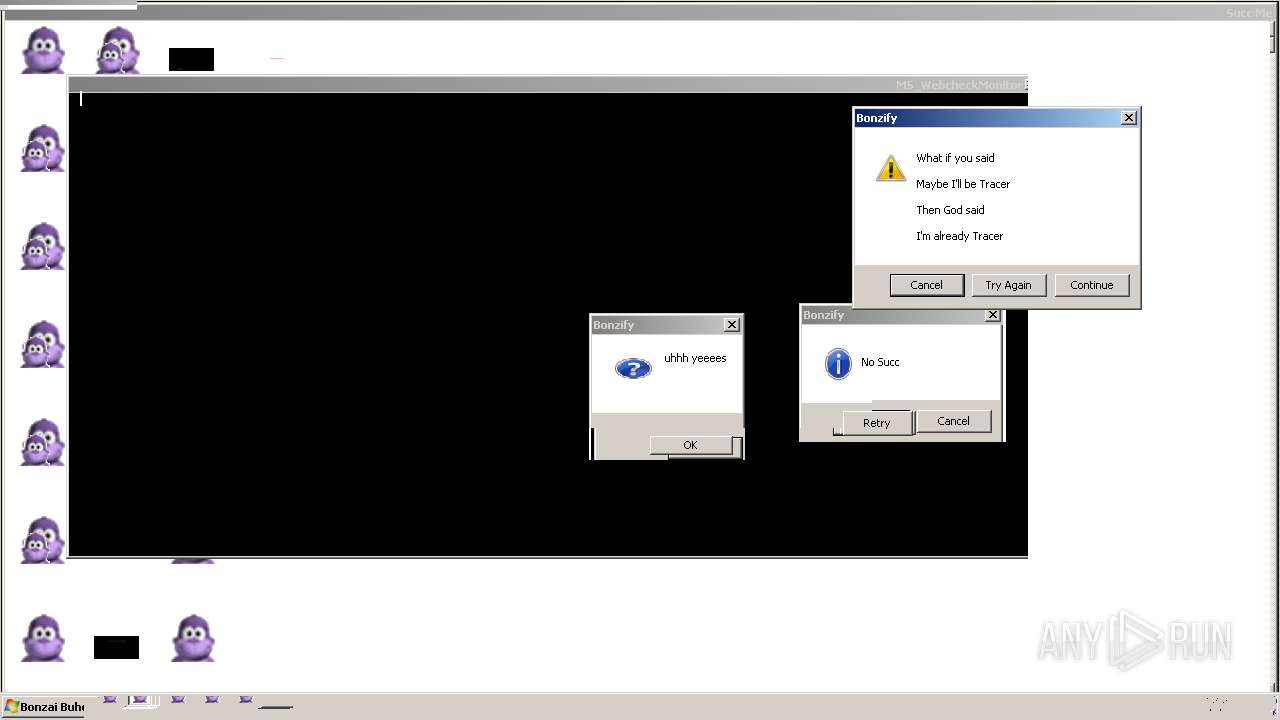This screenshot has width=1280, height=720.
Task: Click the "uhhh yeeees" message text
Action: click(695, 358)
